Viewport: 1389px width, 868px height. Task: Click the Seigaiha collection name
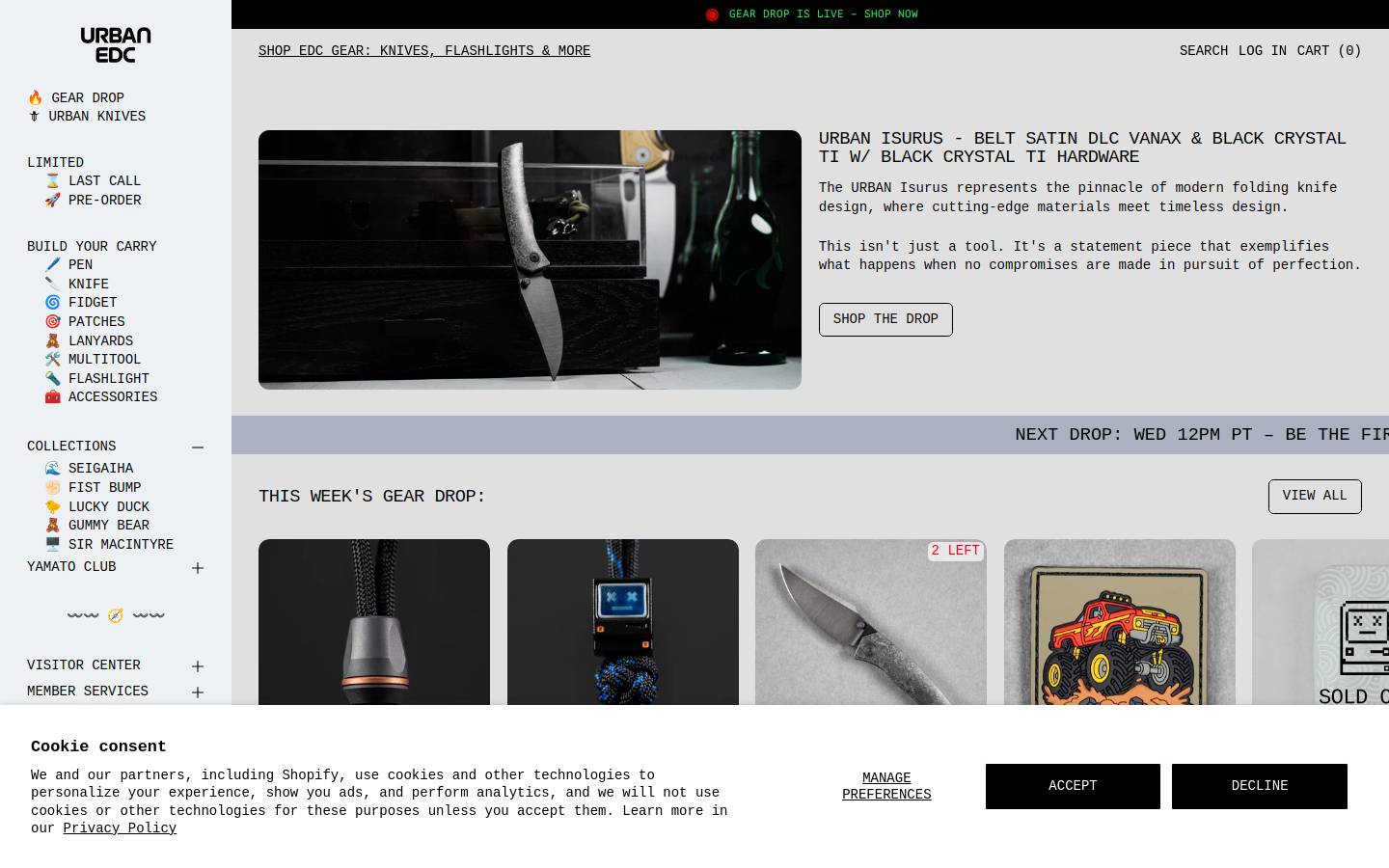pos(100,469)
